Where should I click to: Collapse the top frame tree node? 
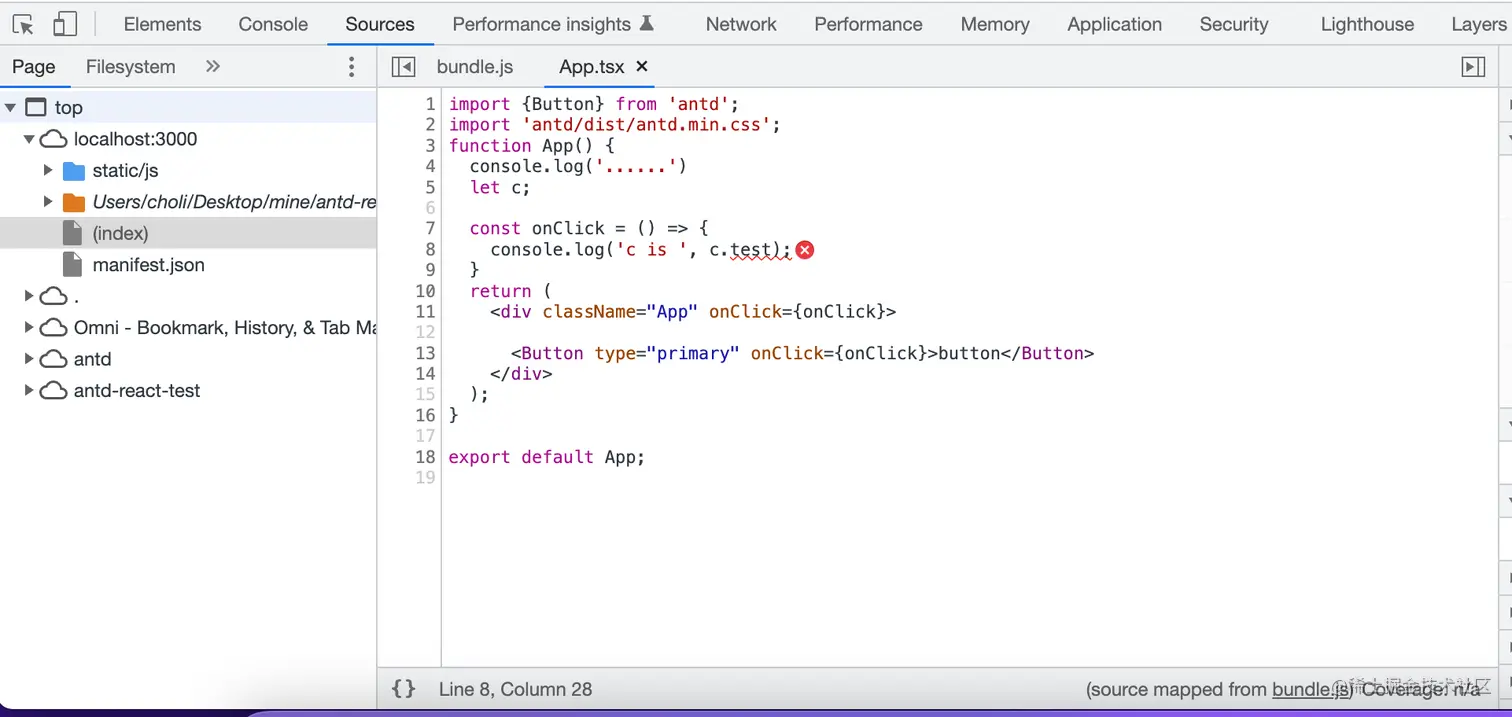click(x=10, y=107)
